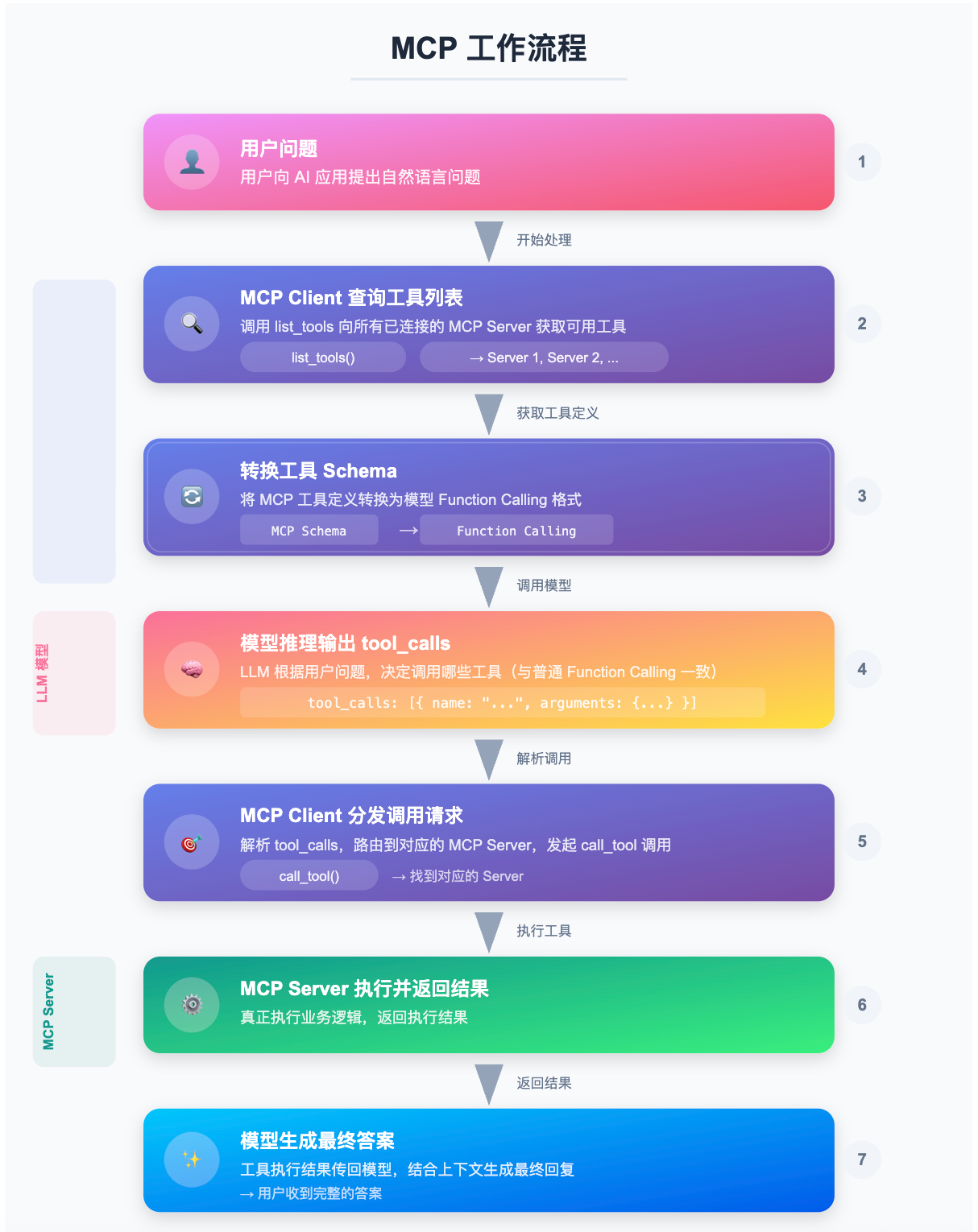
Task: Click the step number 1 badge
Action: pos(862,162)
